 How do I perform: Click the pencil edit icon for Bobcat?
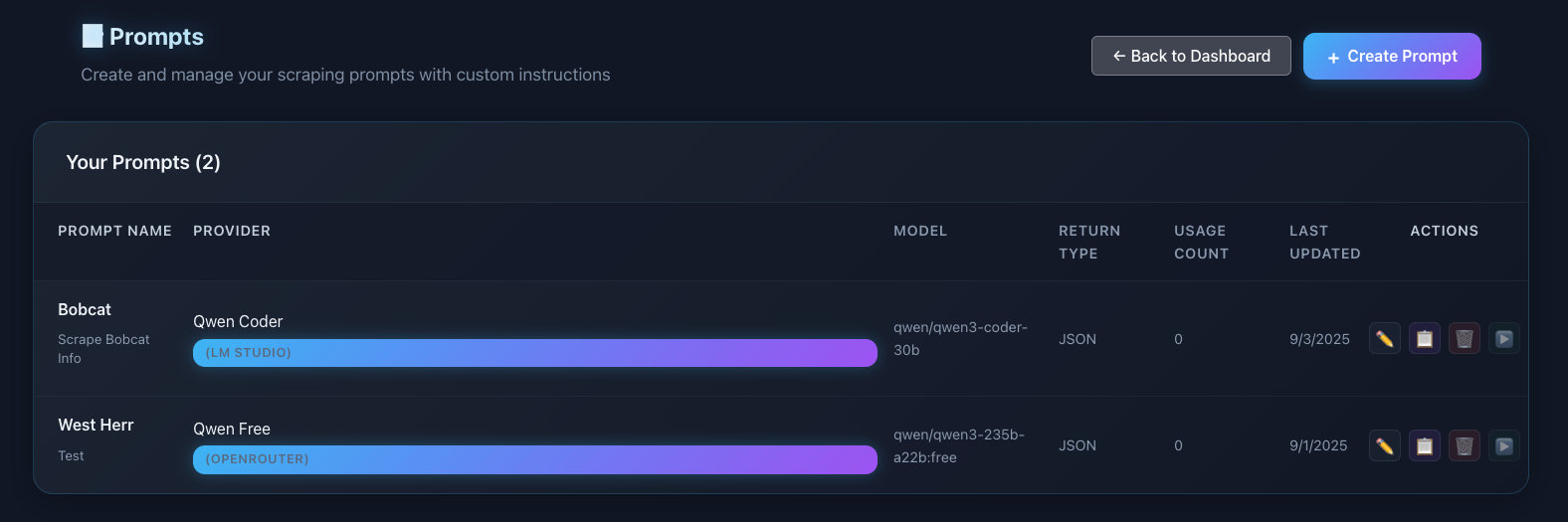click(1384, 338)
